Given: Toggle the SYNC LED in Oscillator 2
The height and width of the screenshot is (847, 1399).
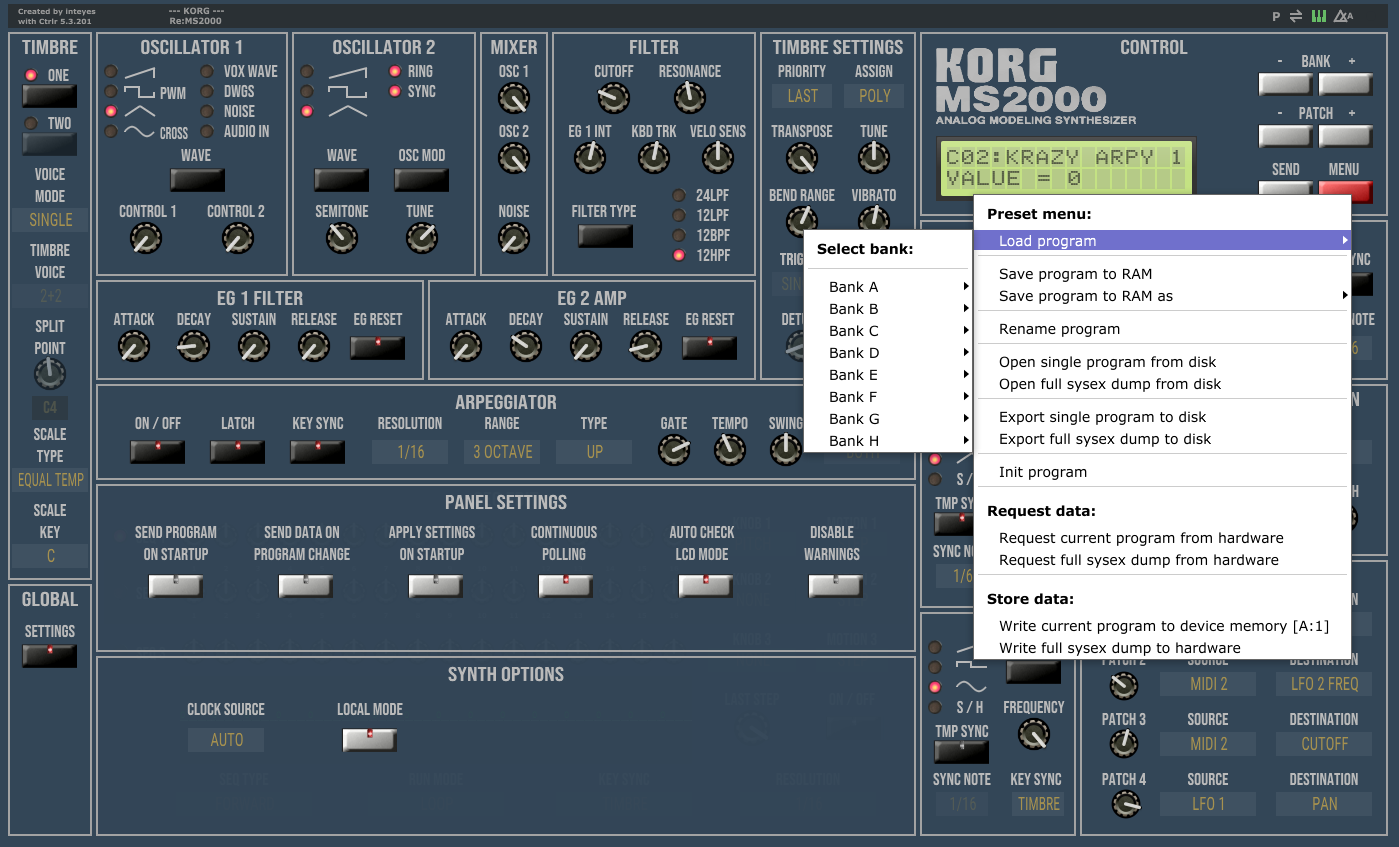Looking at the screenshot, I should click(395, 92).
